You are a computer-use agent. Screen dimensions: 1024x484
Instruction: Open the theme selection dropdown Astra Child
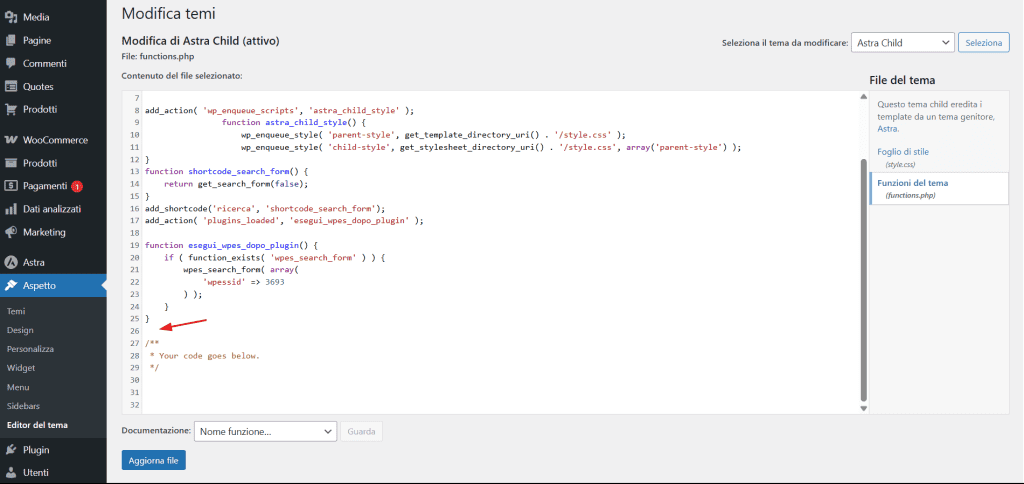click(x=903, y=42)
